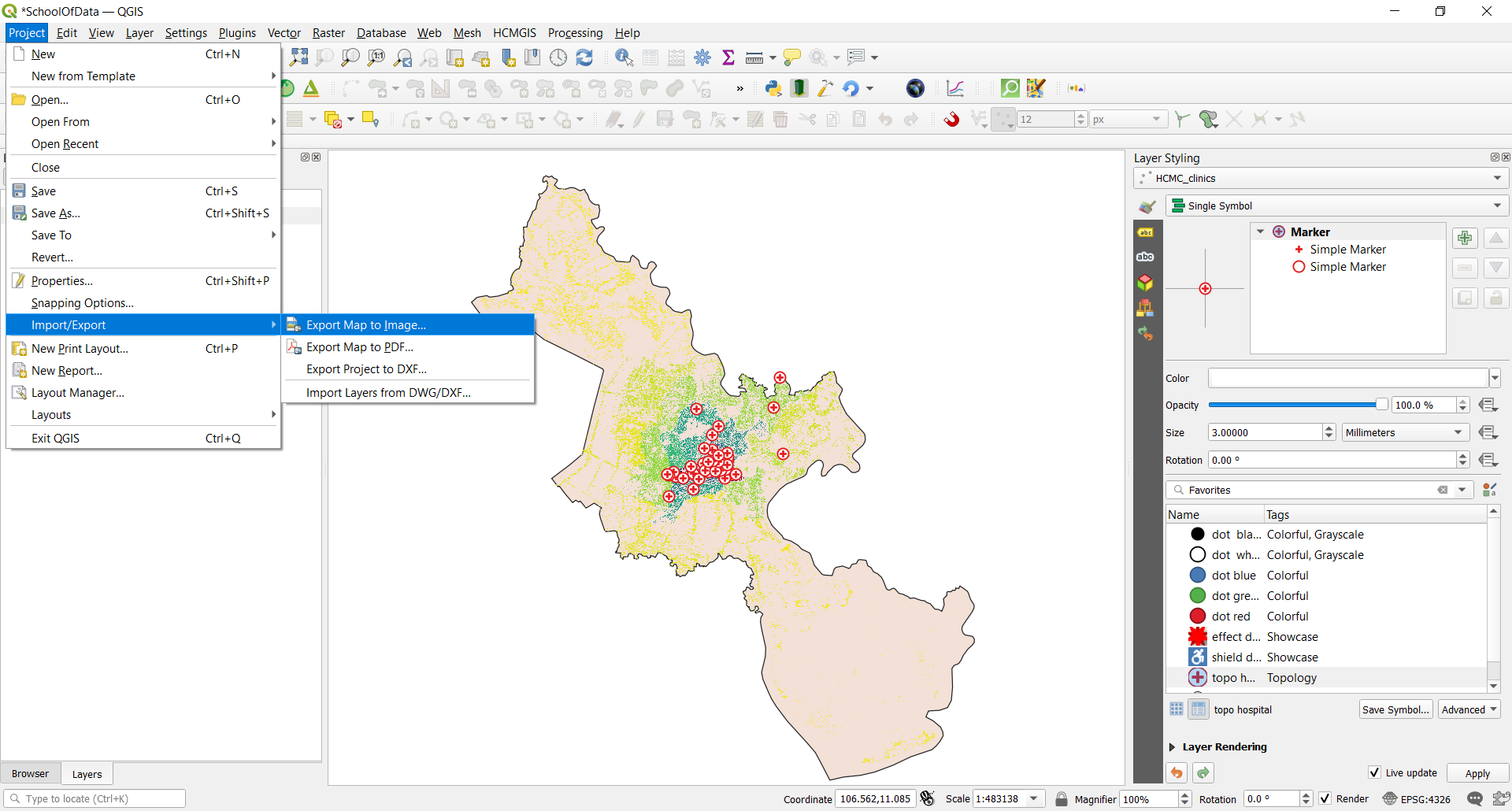
Task: Open the Processing Toolbox gear icon
Action: click(x=702, y=57)
